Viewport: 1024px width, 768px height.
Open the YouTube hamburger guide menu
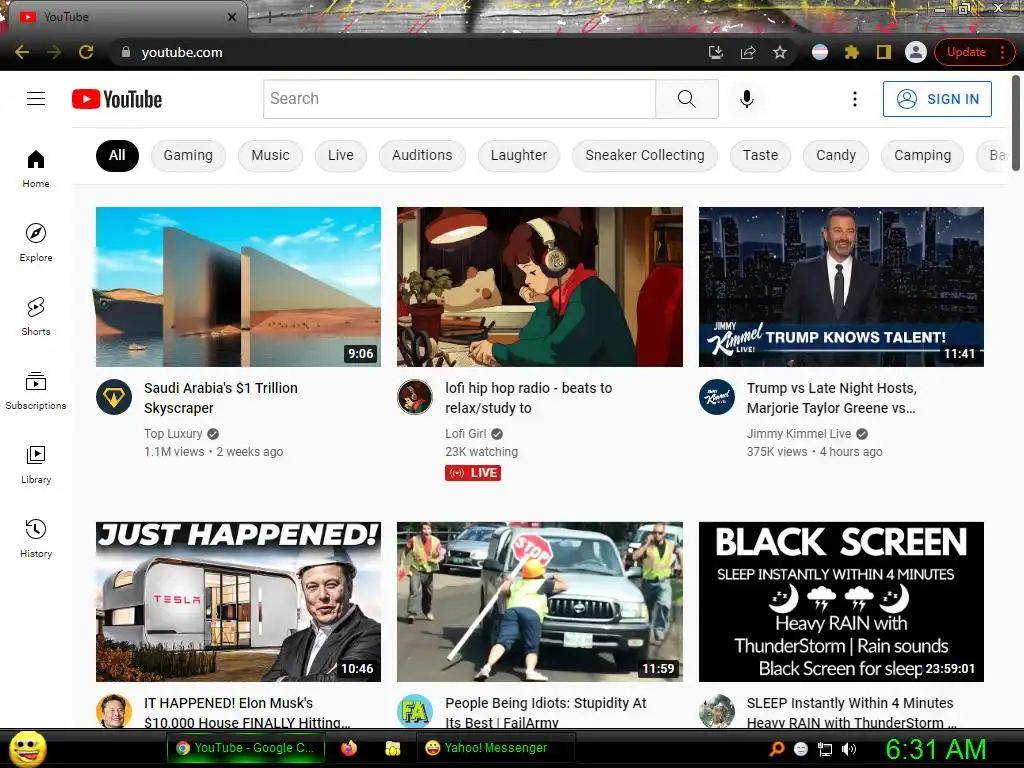tap(36, 99)
